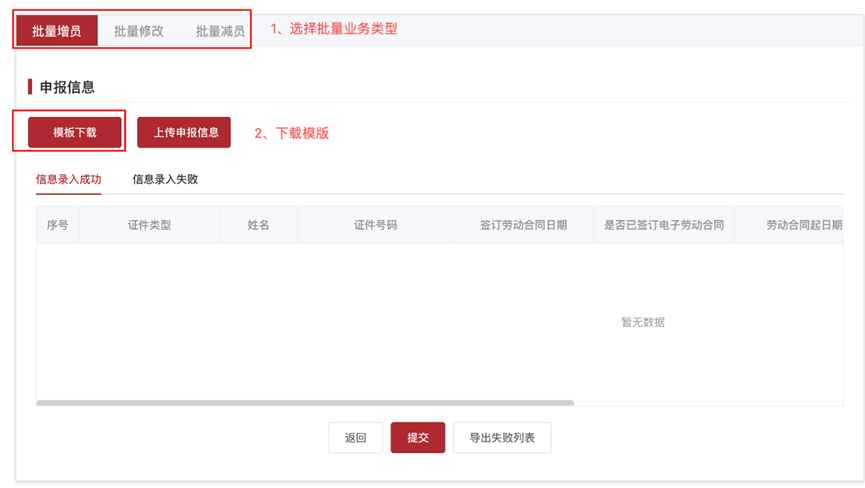Open the 批量减员 tab
865x488 pixels.
click(220, 31)
